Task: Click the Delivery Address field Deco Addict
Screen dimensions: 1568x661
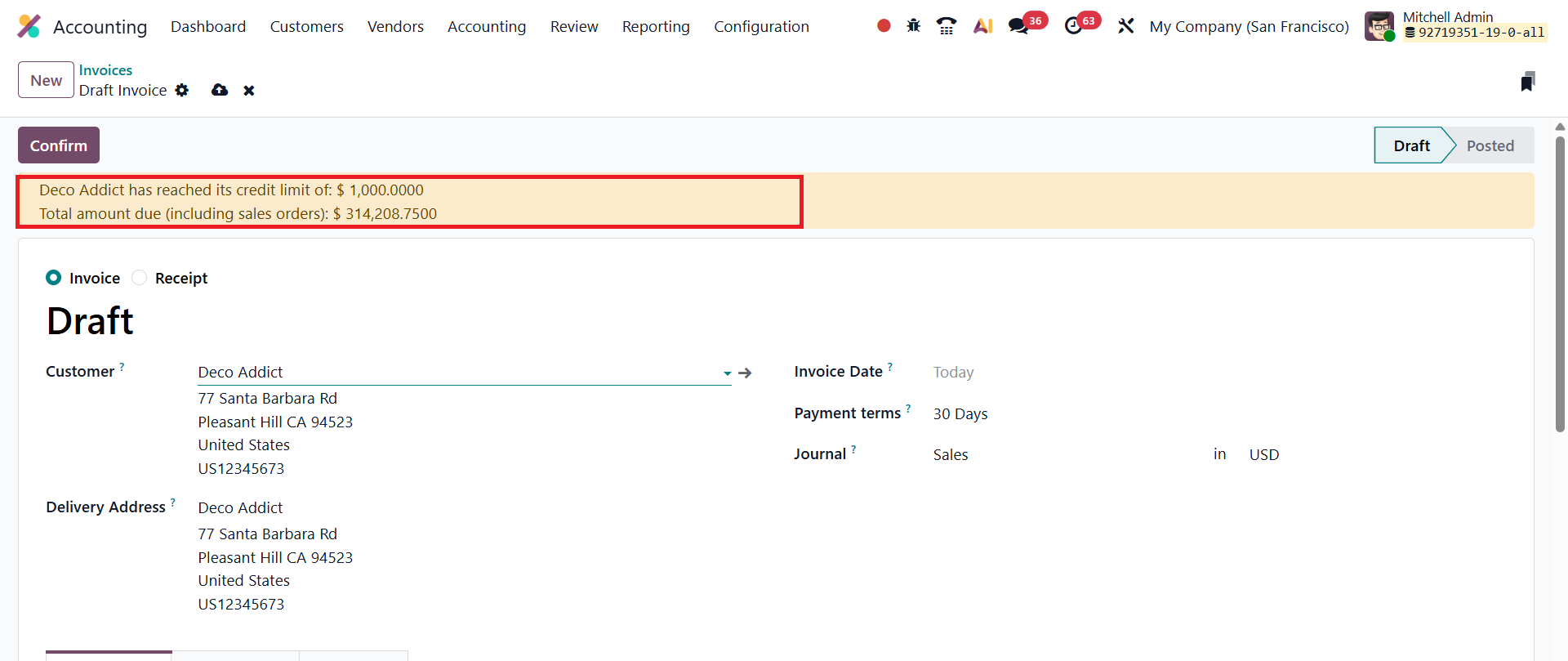Action: (240, 507)
